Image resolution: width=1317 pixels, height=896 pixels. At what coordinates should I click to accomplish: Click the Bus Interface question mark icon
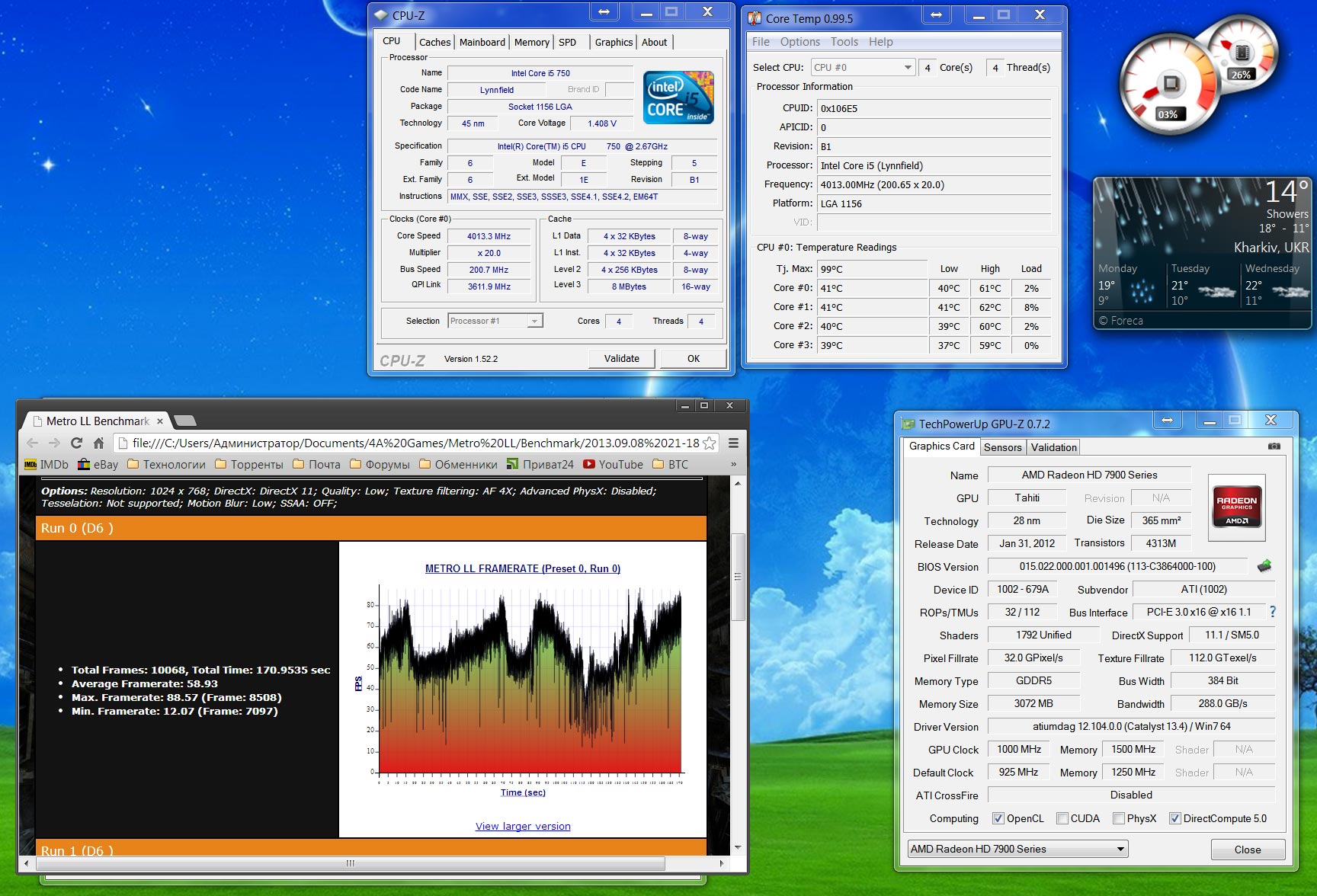[1272, 612]
